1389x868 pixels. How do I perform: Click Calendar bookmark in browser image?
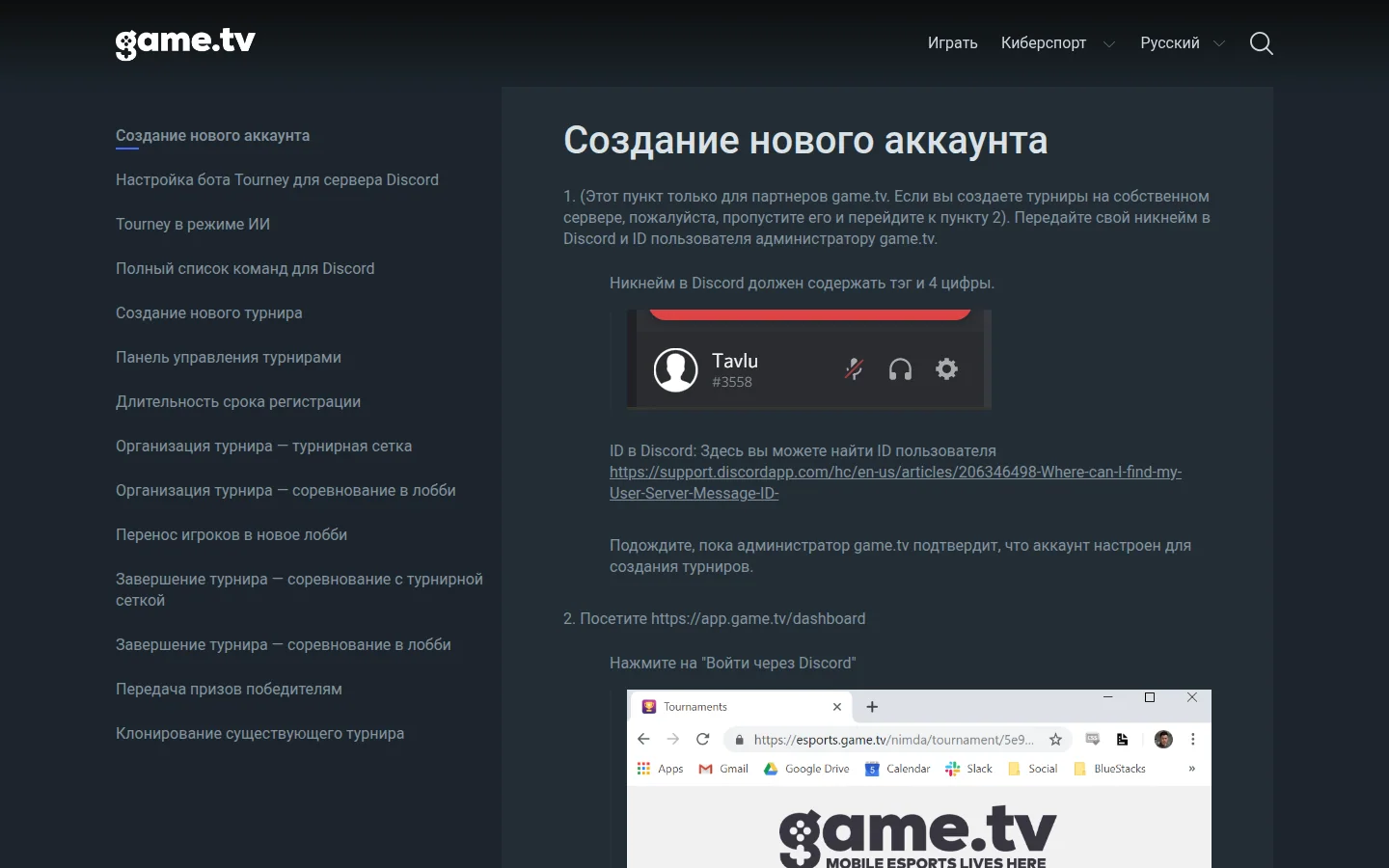pos(898,769)
